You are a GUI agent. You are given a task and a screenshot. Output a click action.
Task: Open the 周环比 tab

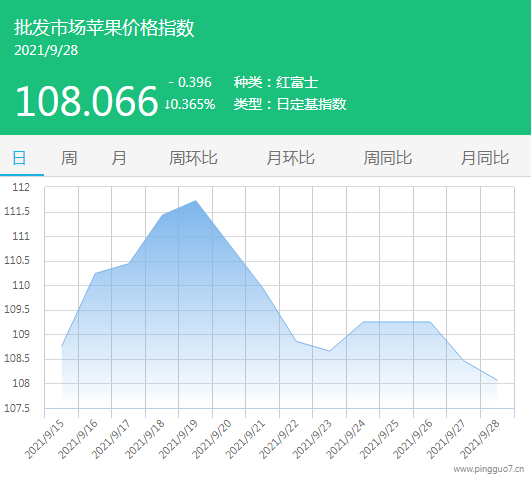(193, 158)
